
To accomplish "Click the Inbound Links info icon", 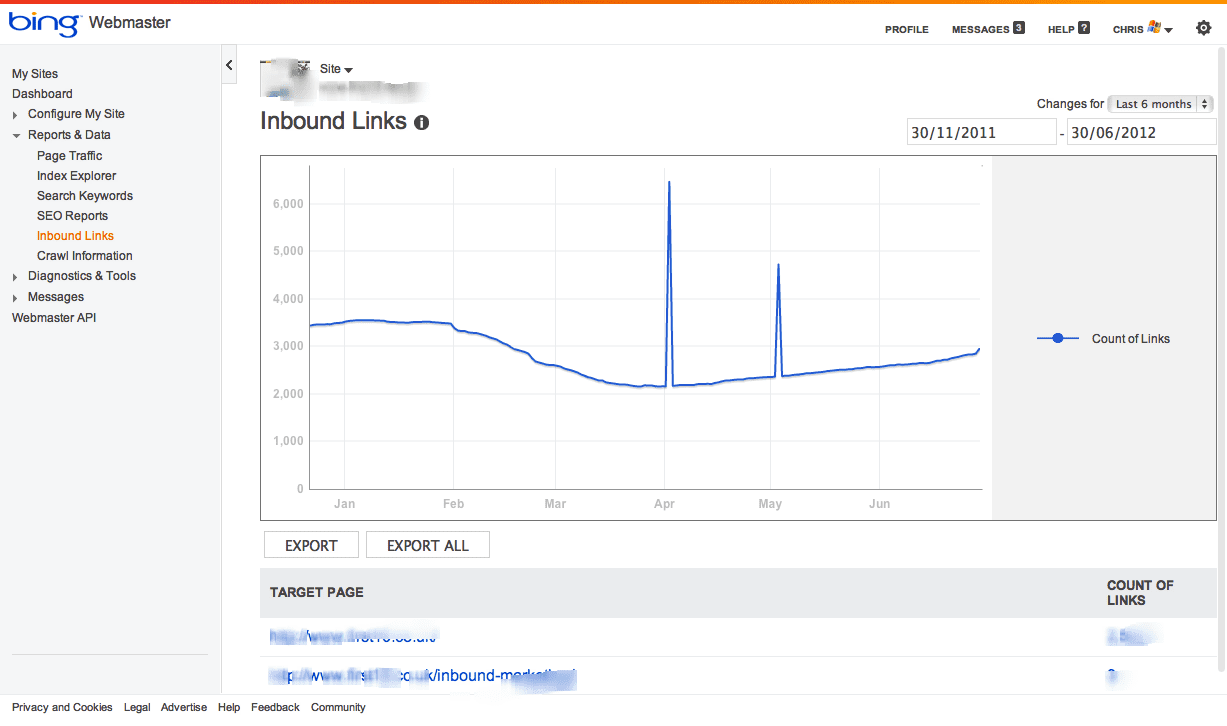I will 421,123.
